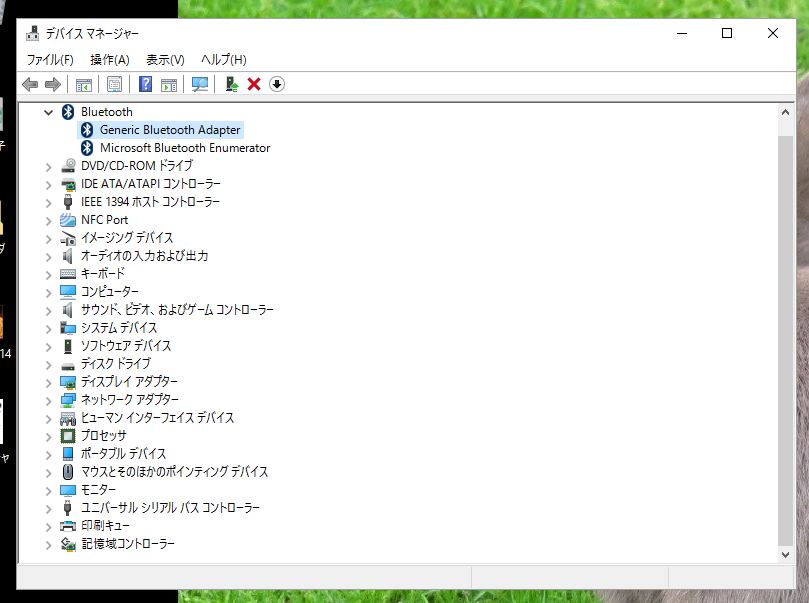Click the scrollbar down arrow
Viewport: 809px width, 603px height.
click(785, 555)
